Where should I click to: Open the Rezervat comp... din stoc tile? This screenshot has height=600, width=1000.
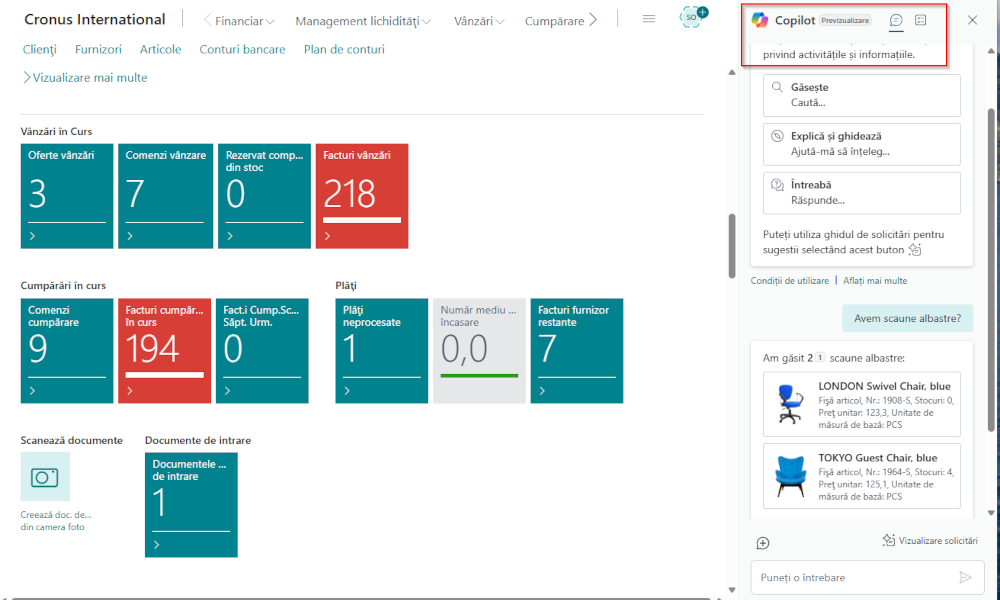pos(264,196)
